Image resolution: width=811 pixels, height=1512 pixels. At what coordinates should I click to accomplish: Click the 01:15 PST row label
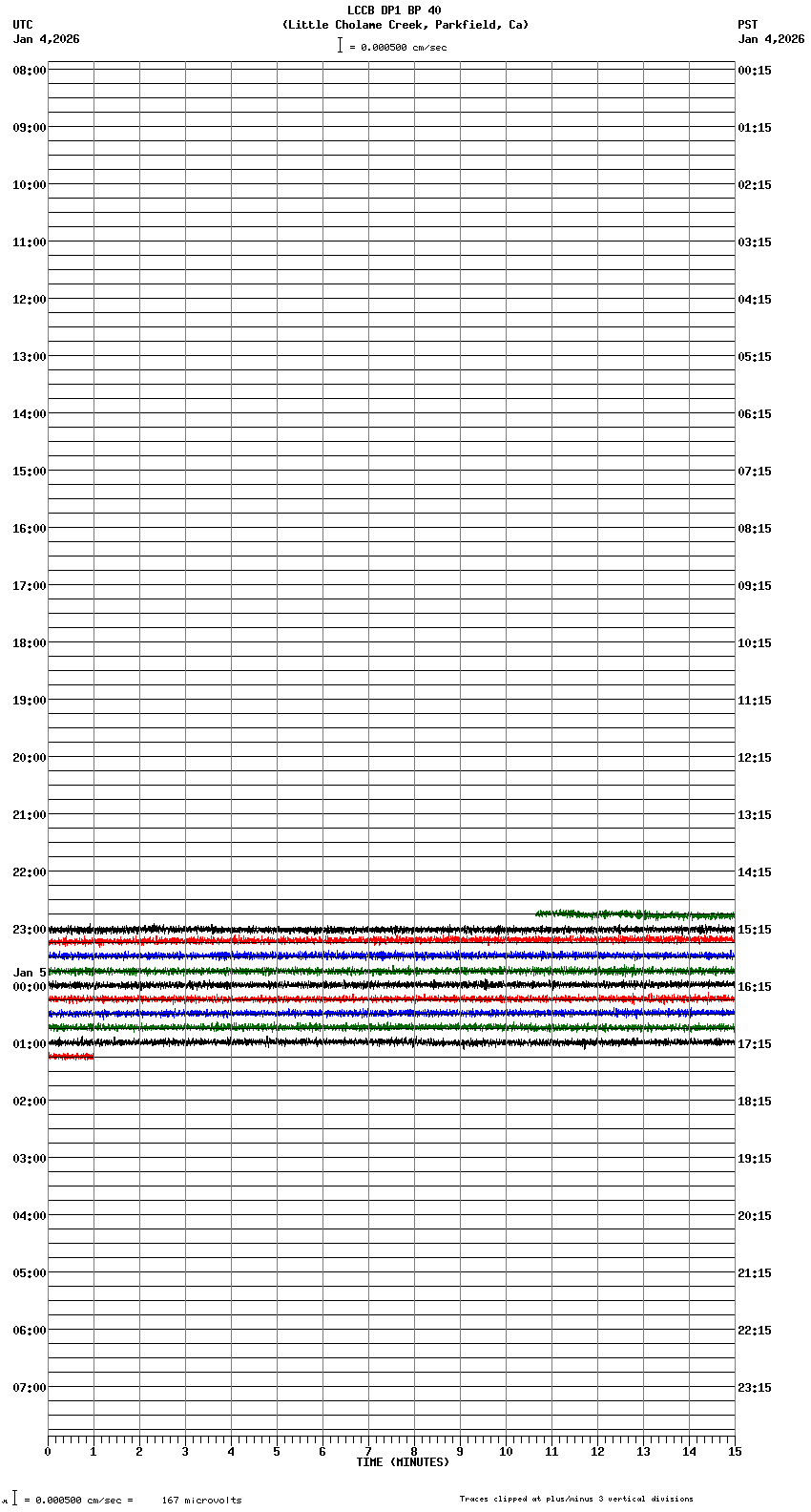click(755, 128)
